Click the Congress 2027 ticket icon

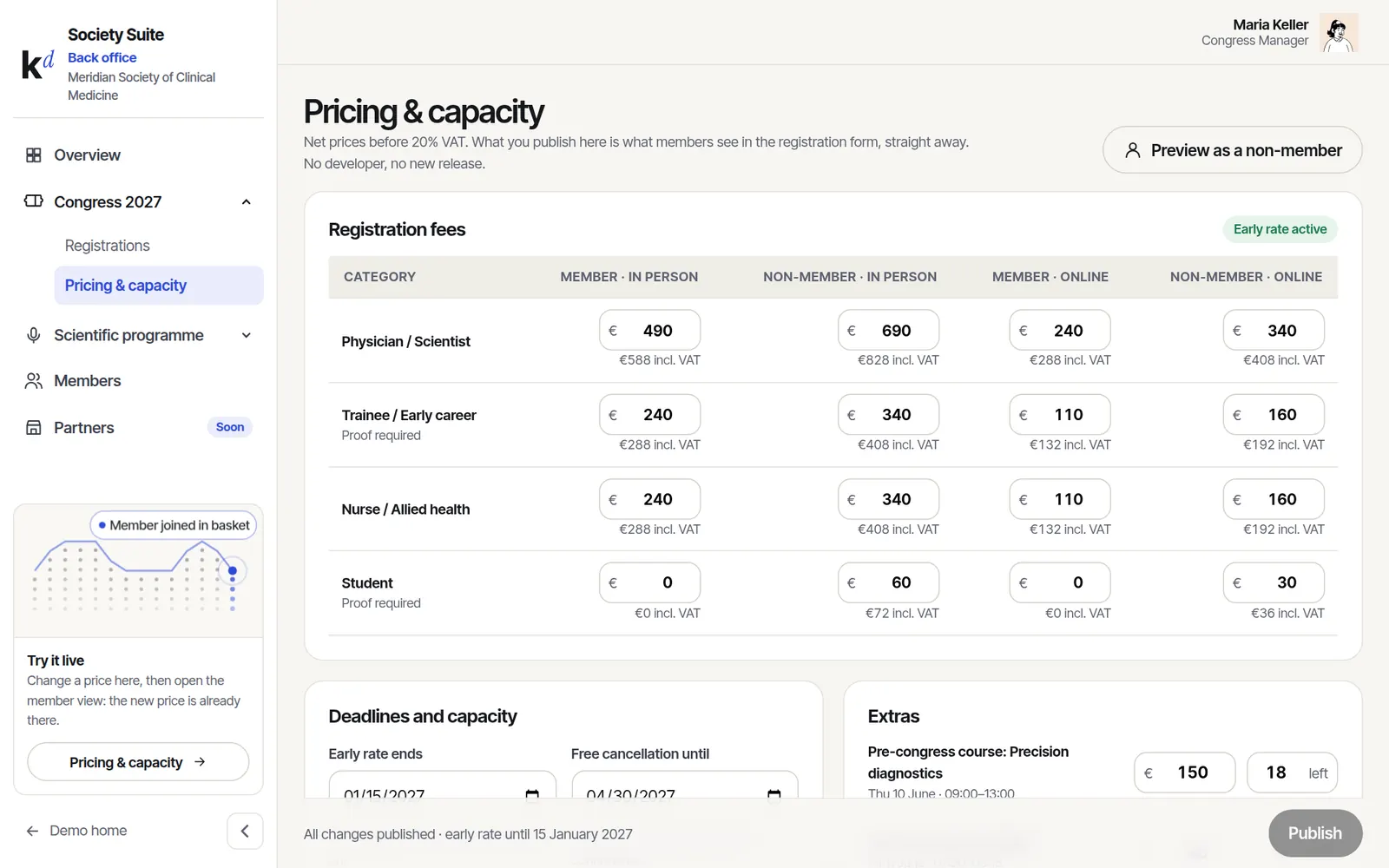(x=34, y=201)
